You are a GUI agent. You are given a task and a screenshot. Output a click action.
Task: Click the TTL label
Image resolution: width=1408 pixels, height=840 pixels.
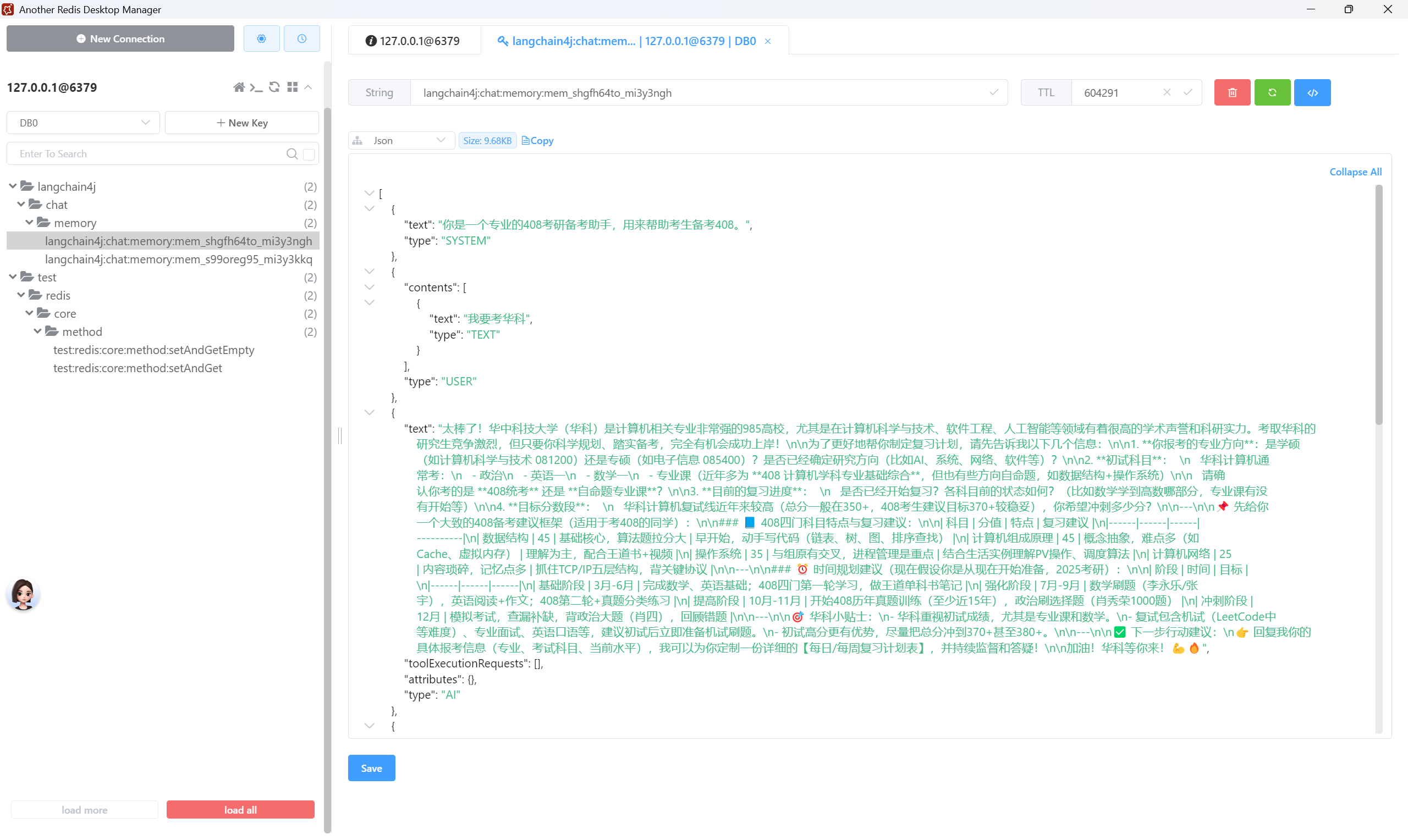point(1046,92)
